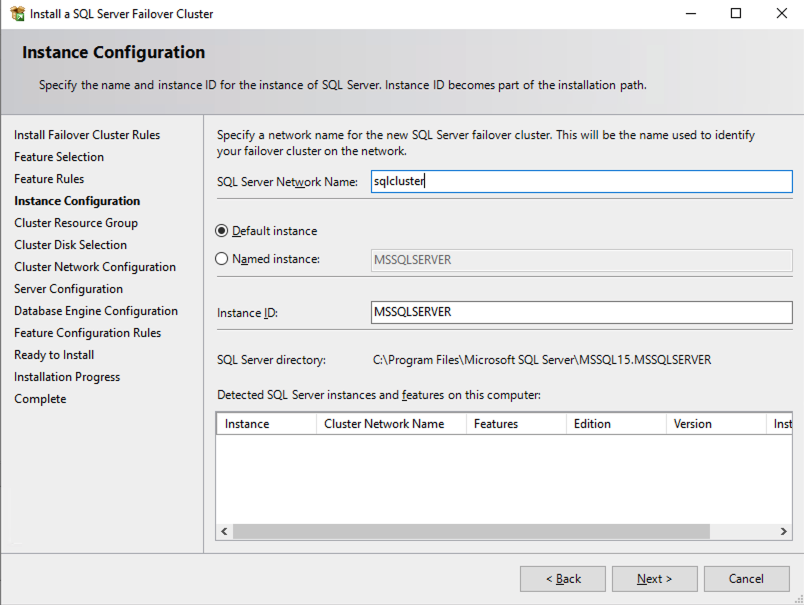Screen dimensions: 804x605
Task: Select the Default instance radio button
Action: (x=222, y=231)
